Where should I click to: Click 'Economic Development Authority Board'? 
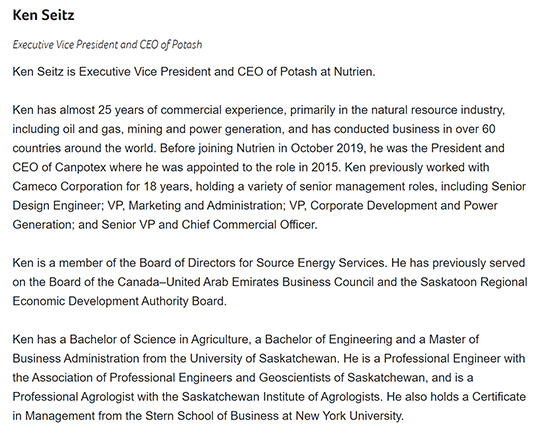[x=118, y=301]
